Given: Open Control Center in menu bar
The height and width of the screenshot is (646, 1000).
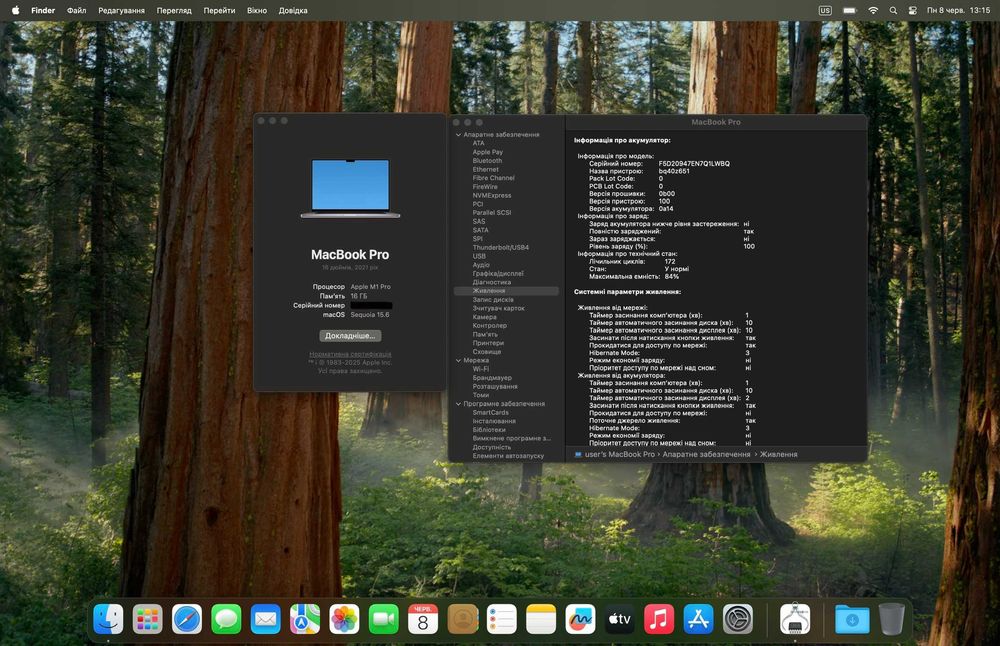Looking at the screenshot, I should coord(913,10).
